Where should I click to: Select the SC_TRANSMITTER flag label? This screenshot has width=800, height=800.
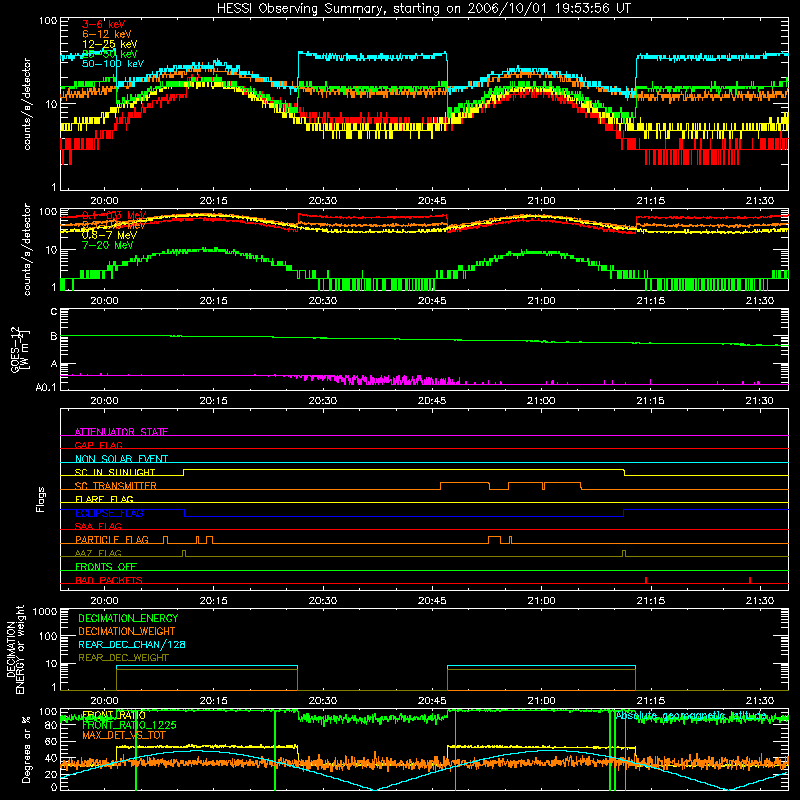pyautogui.click(x=116, y=486)
